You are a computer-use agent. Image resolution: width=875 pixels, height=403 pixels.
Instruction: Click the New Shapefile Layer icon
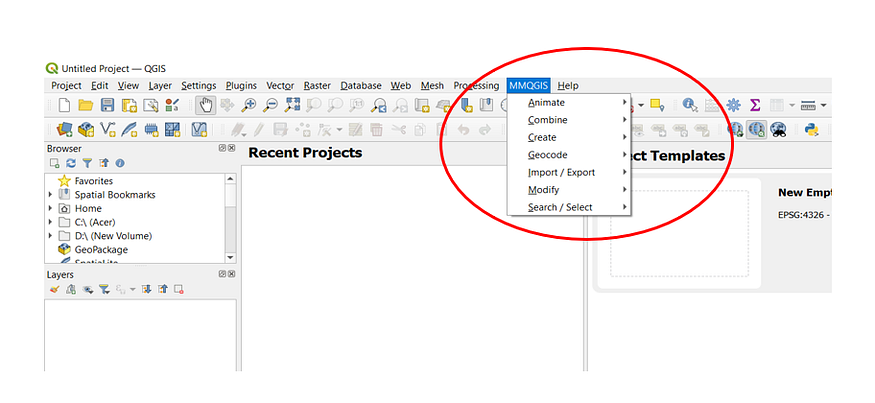(108, 130)
